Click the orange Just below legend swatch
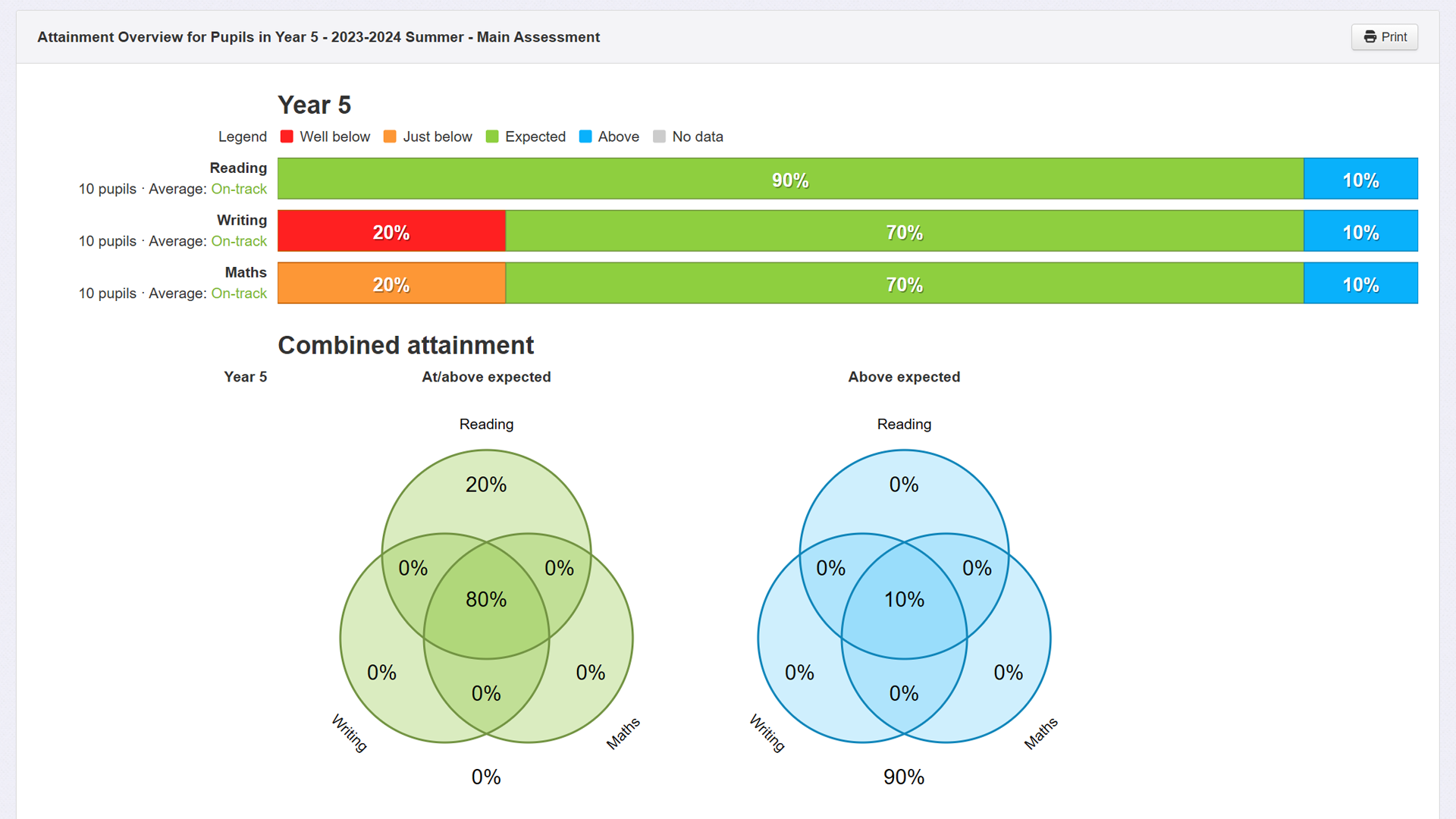 click(390, 136)
